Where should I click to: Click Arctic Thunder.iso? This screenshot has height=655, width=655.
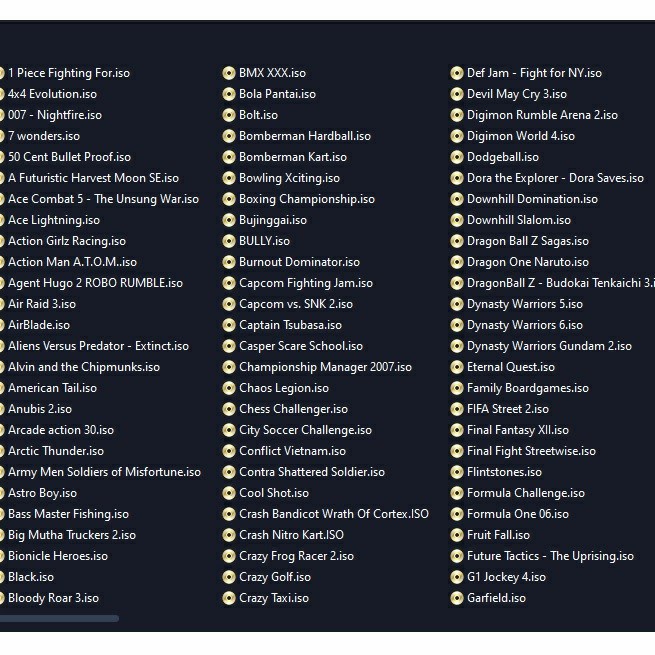click(x=56, y=451)
